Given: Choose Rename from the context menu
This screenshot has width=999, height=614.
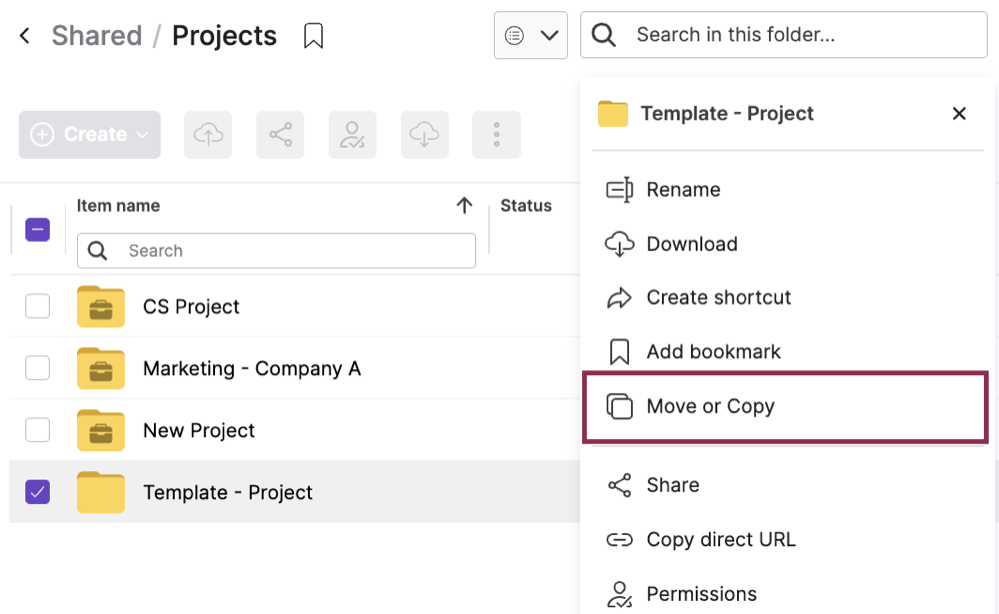Looking at the screenshot, I should (x=685, y=189).
